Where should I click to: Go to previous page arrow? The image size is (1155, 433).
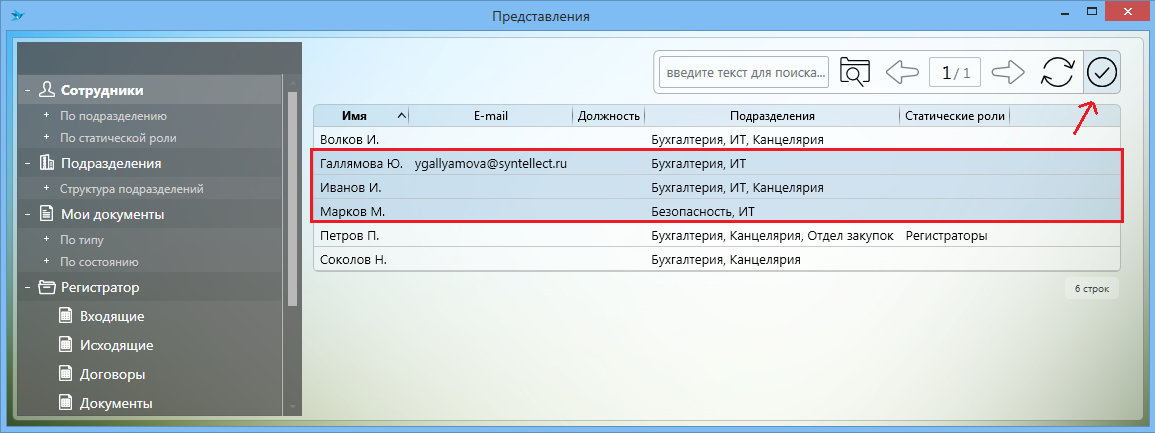tap(902, 72)
